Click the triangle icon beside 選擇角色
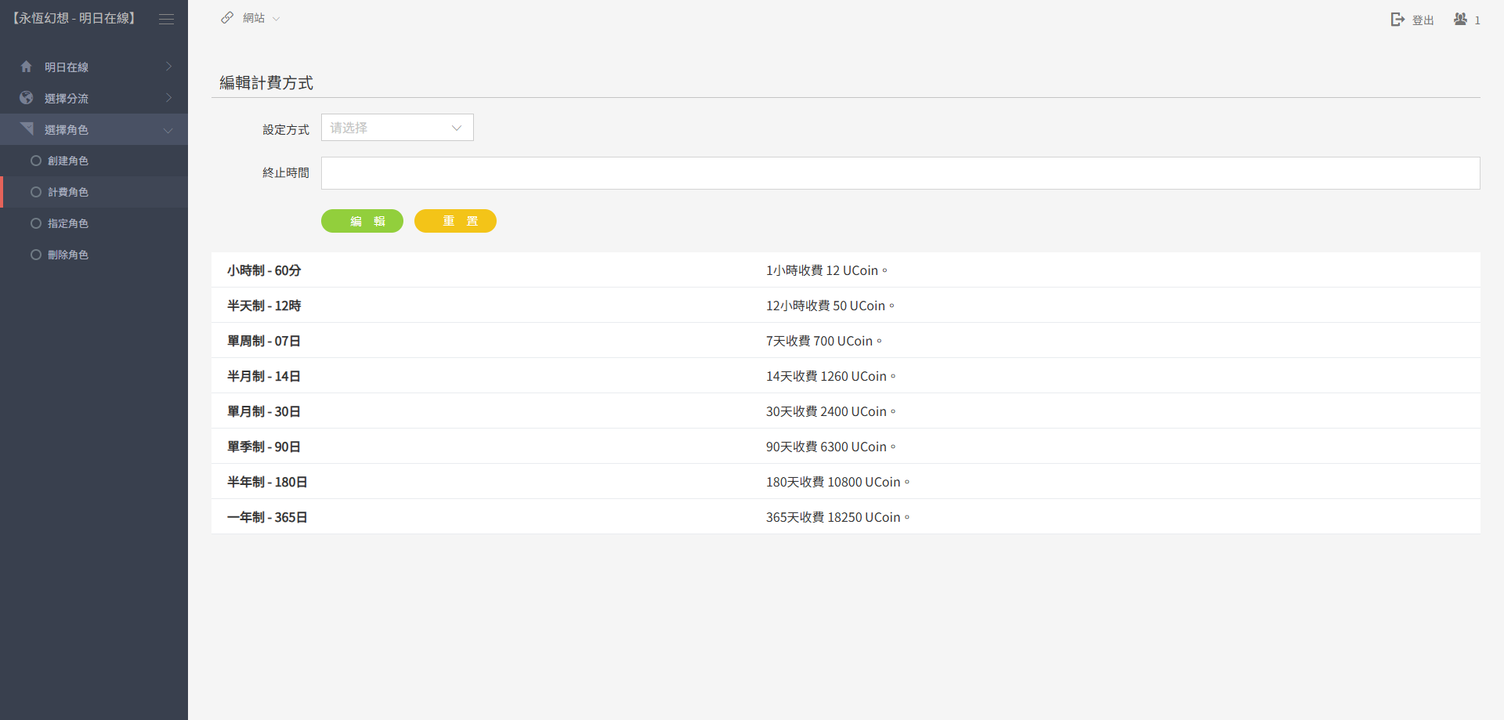The image size is (1504, 720). (27, 129)
